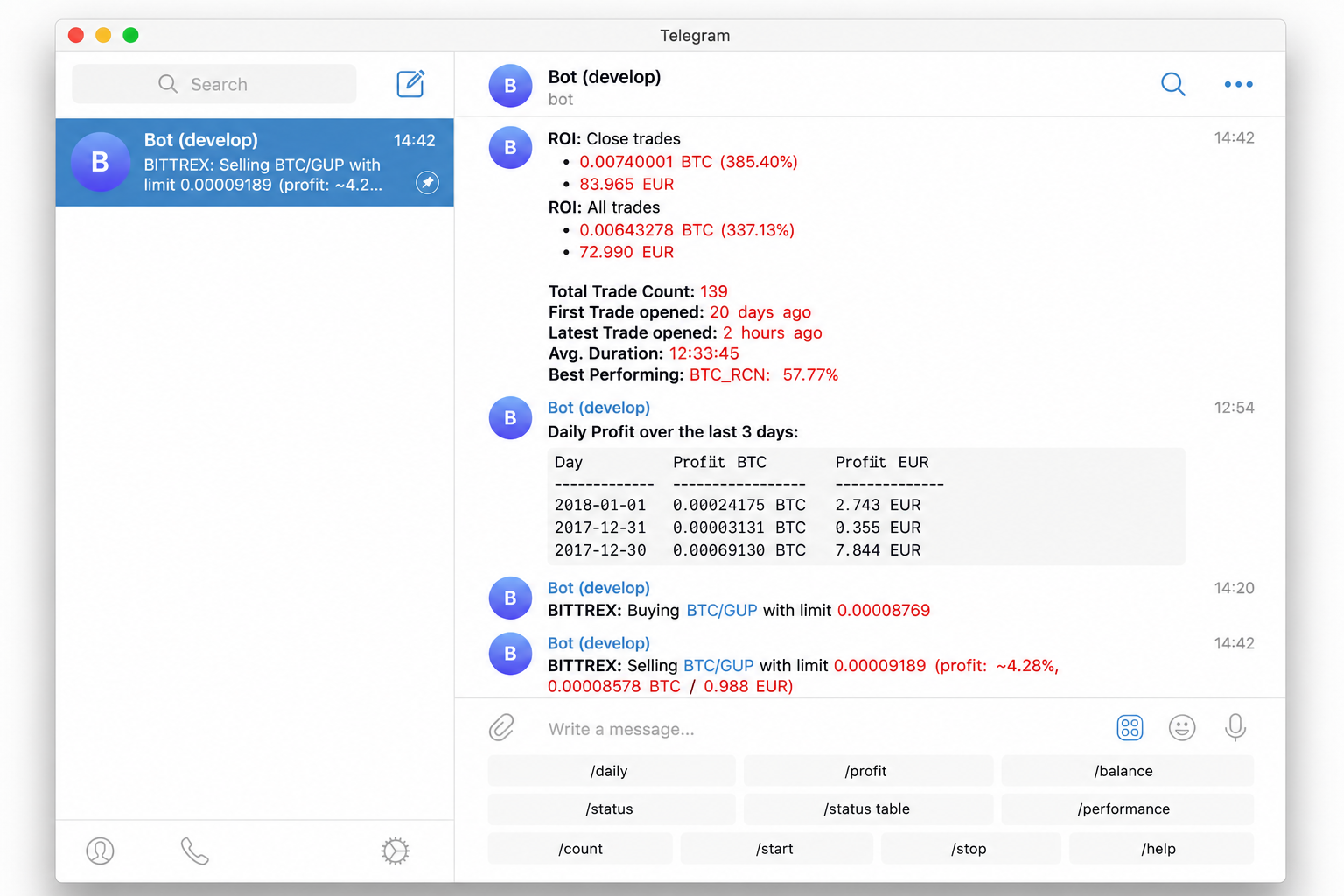This screenshot has height=896, width=1344.
Task: Attach a file with the paperclip icon
Action: pos(501,727)
